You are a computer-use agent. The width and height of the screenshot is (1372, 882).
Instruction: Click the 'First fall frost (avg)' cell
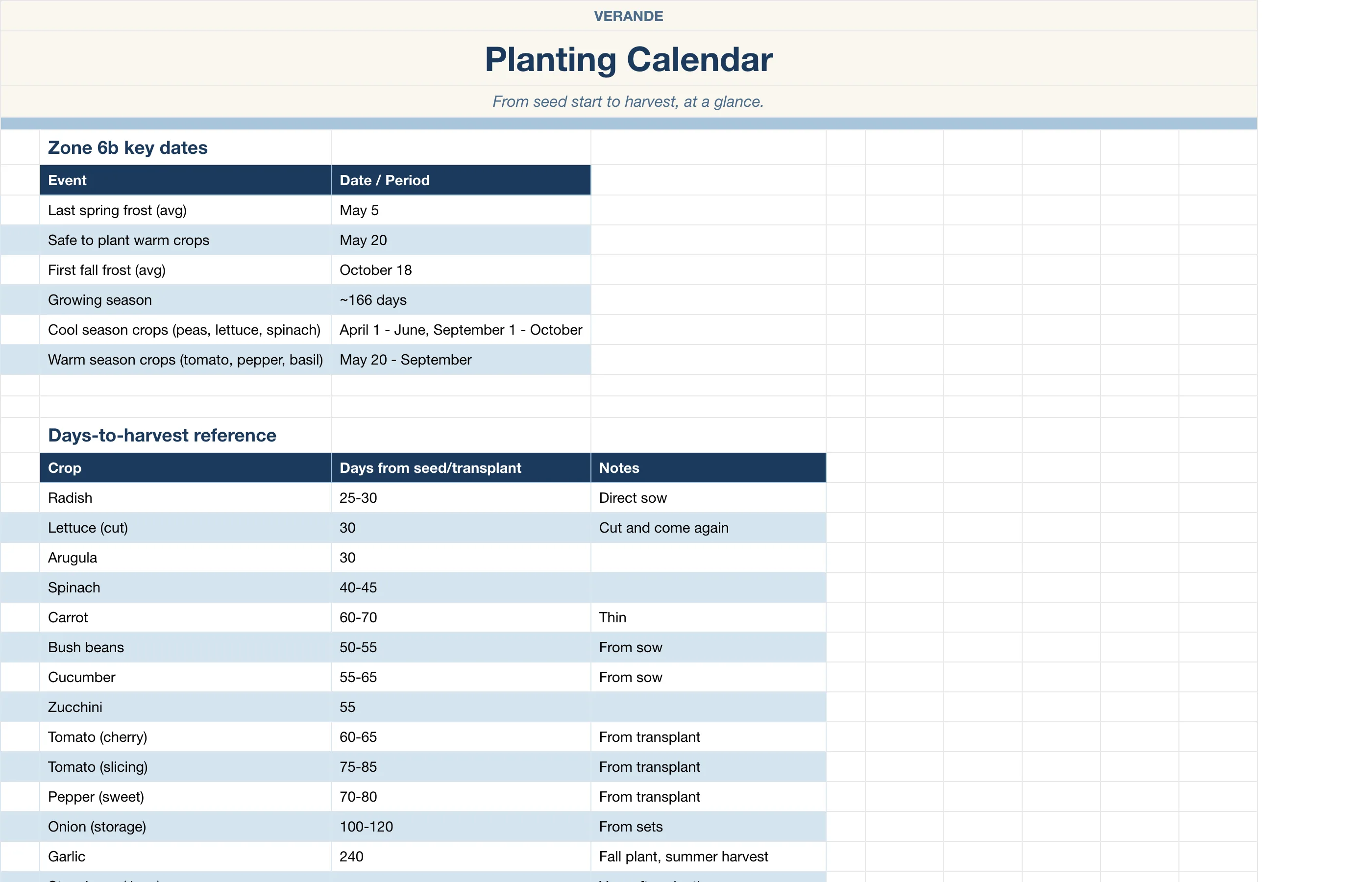(x=185, y=270)
